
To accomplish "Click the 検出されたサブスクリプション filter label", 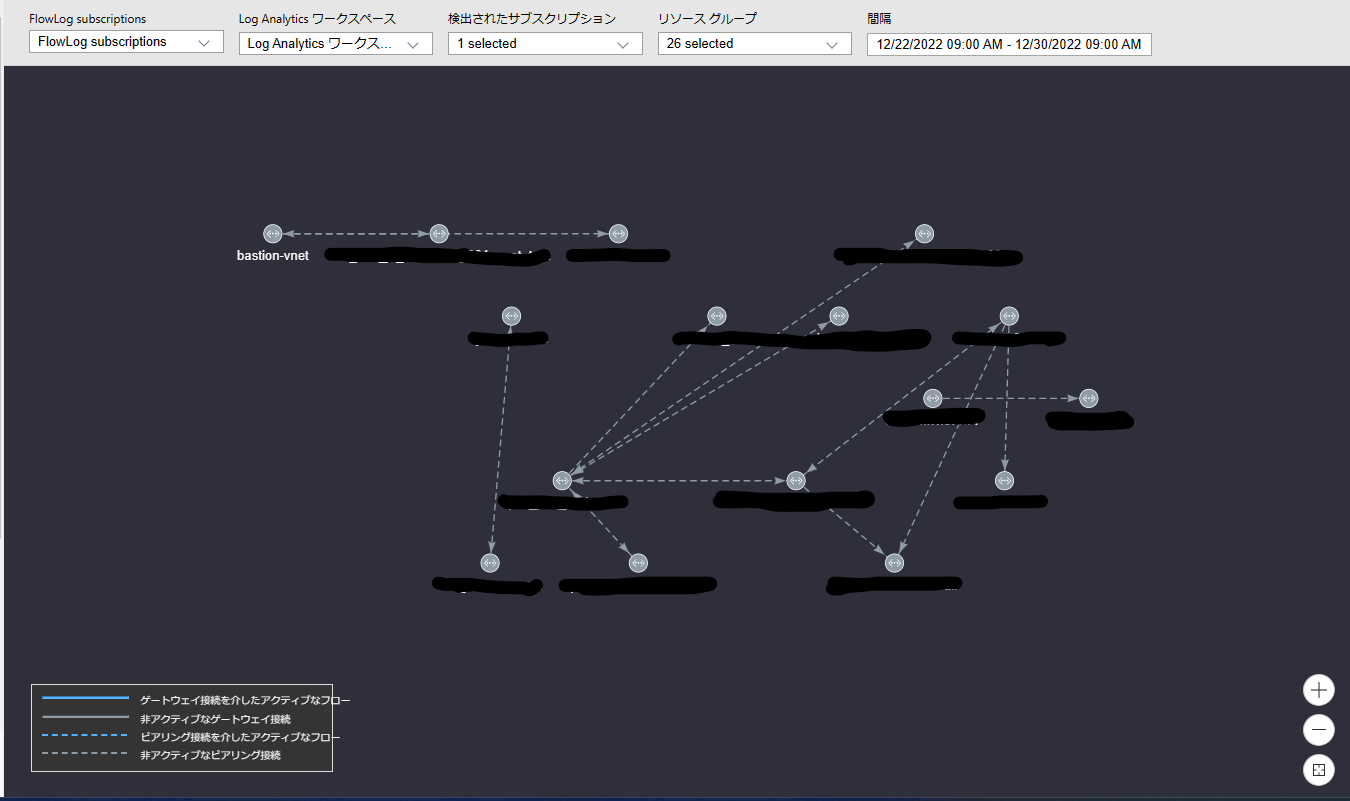I will tap(532, 19).
